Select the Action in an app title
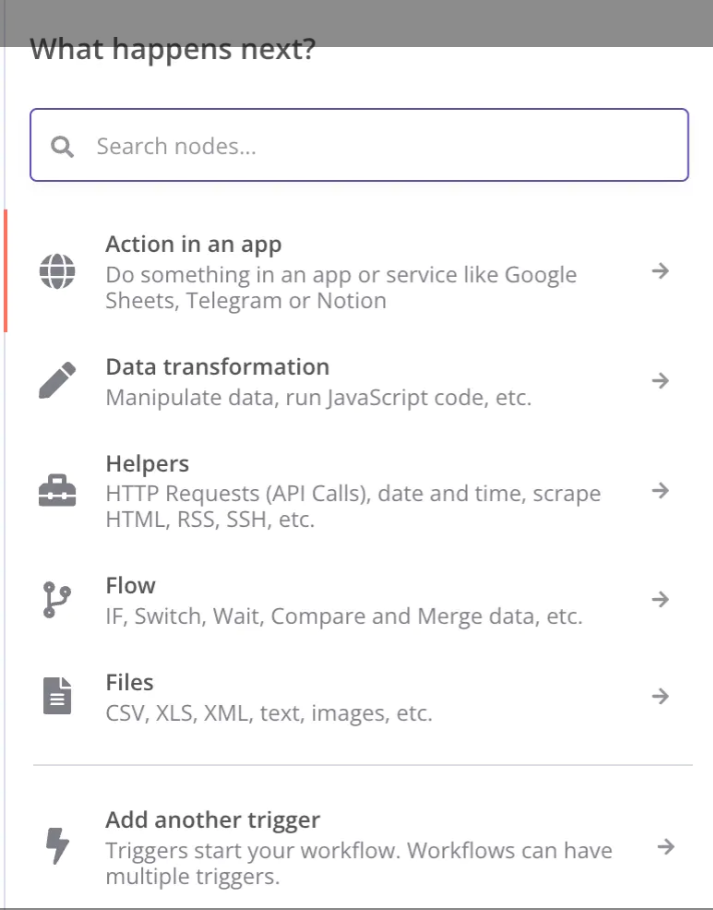Screen dimensions: 713x910 pyautogui.click(x=193, y=244)
